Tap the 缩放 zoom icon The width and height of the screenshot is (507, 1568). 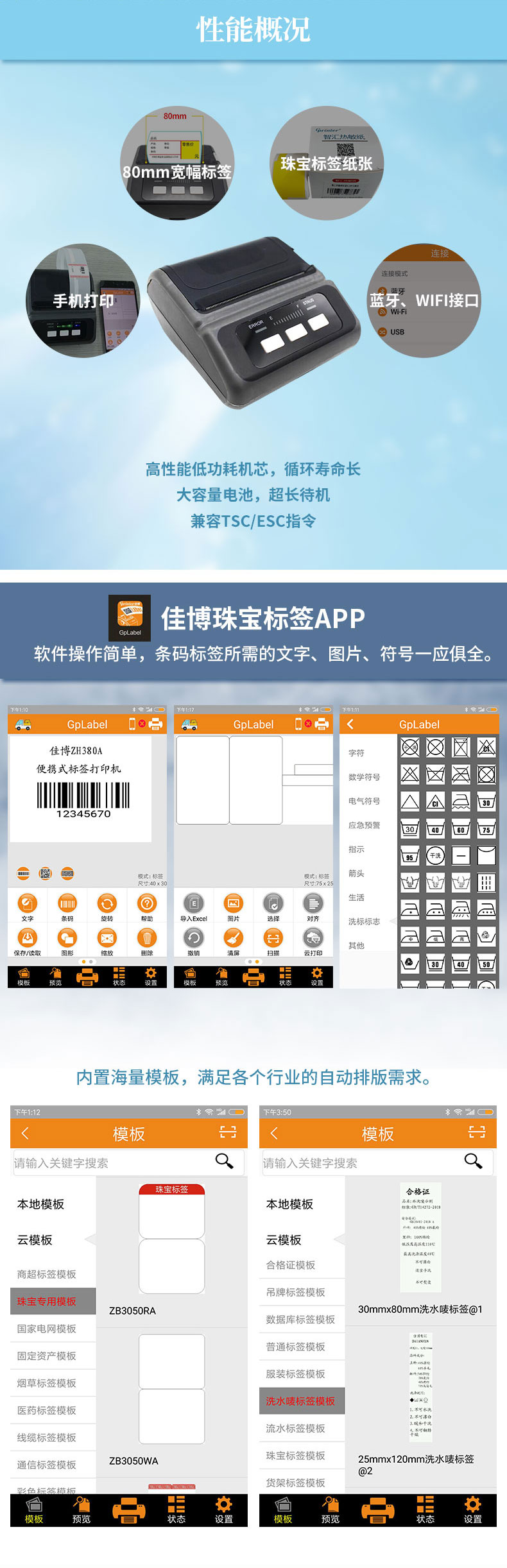[x=107, y=939]
